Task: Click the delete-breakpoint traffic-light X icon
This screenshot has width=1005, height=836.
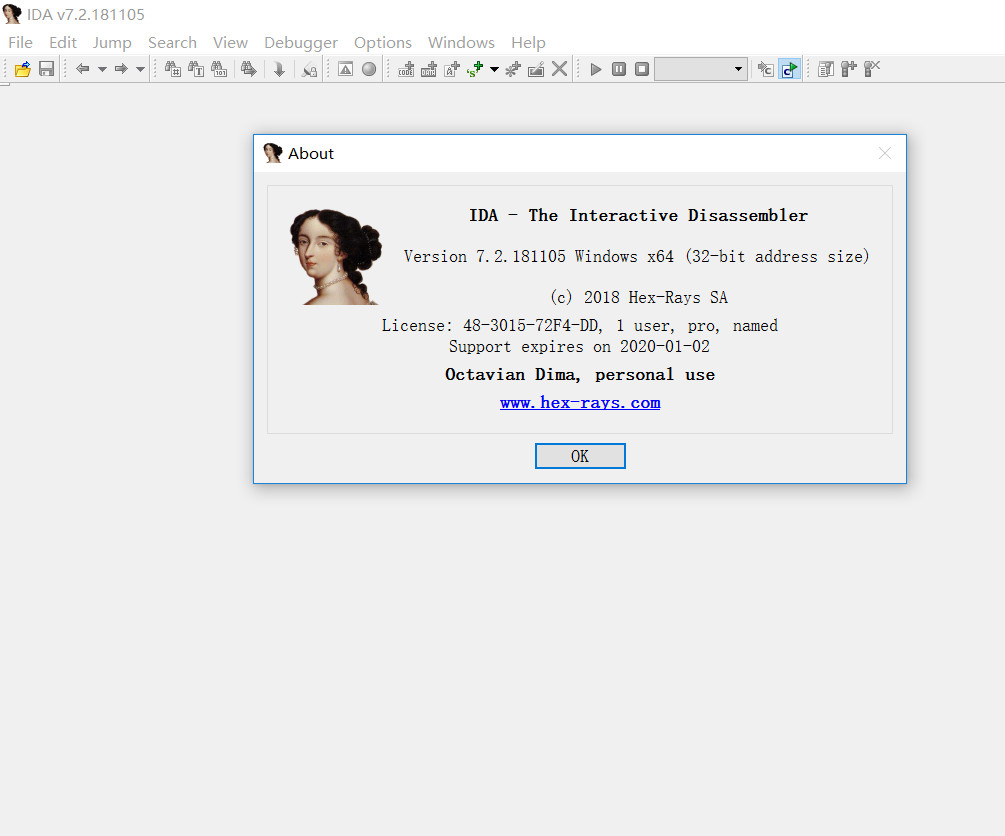Action: click(x=872, y=69)
